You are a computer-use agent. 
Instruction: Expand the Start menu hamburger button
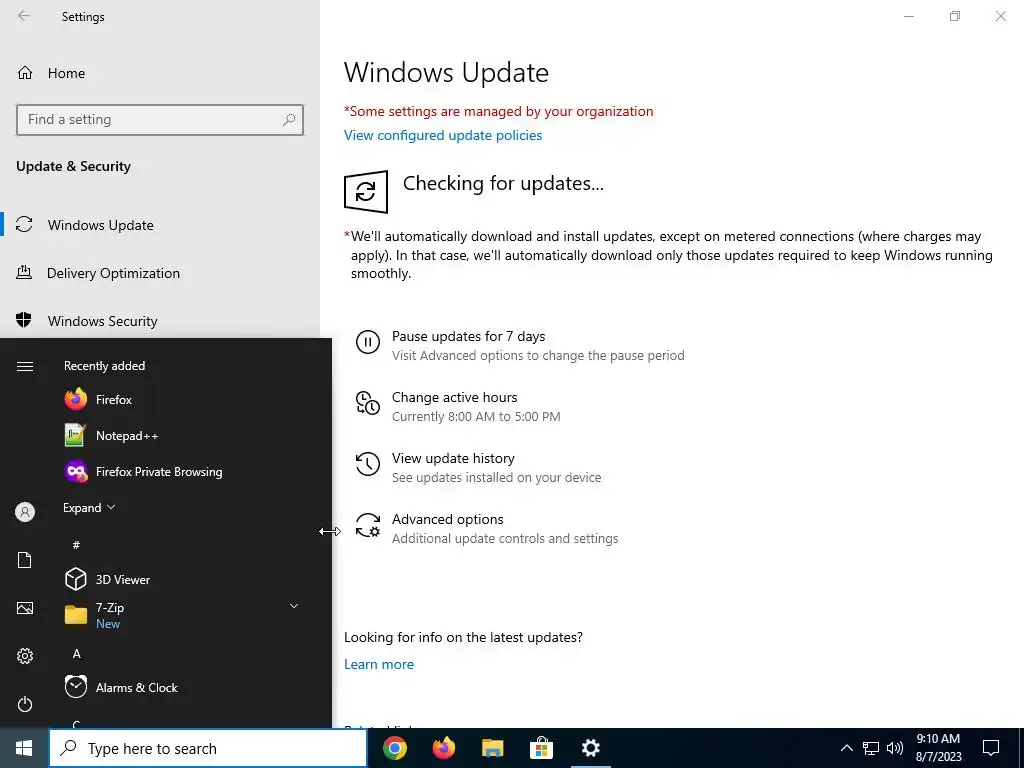(x=25, y=366)
